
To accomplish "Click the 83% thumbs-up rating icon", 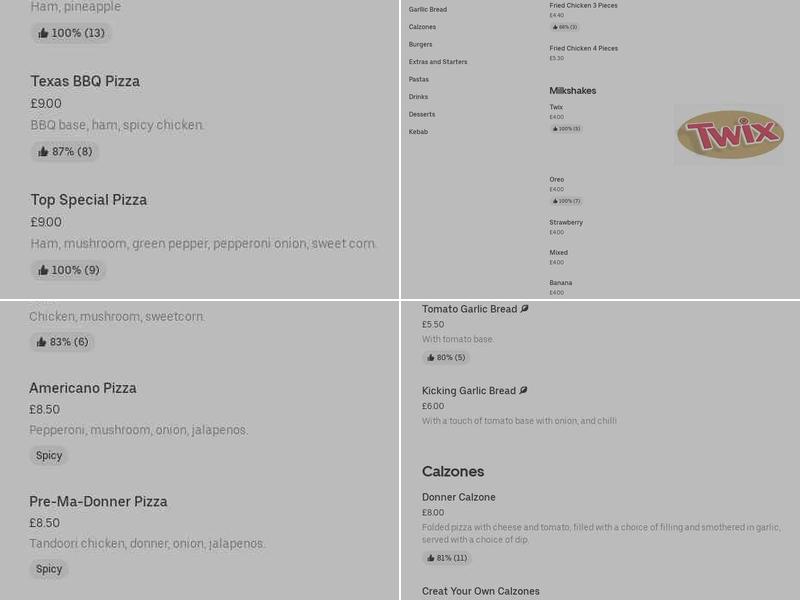I will tap(60, 342).
